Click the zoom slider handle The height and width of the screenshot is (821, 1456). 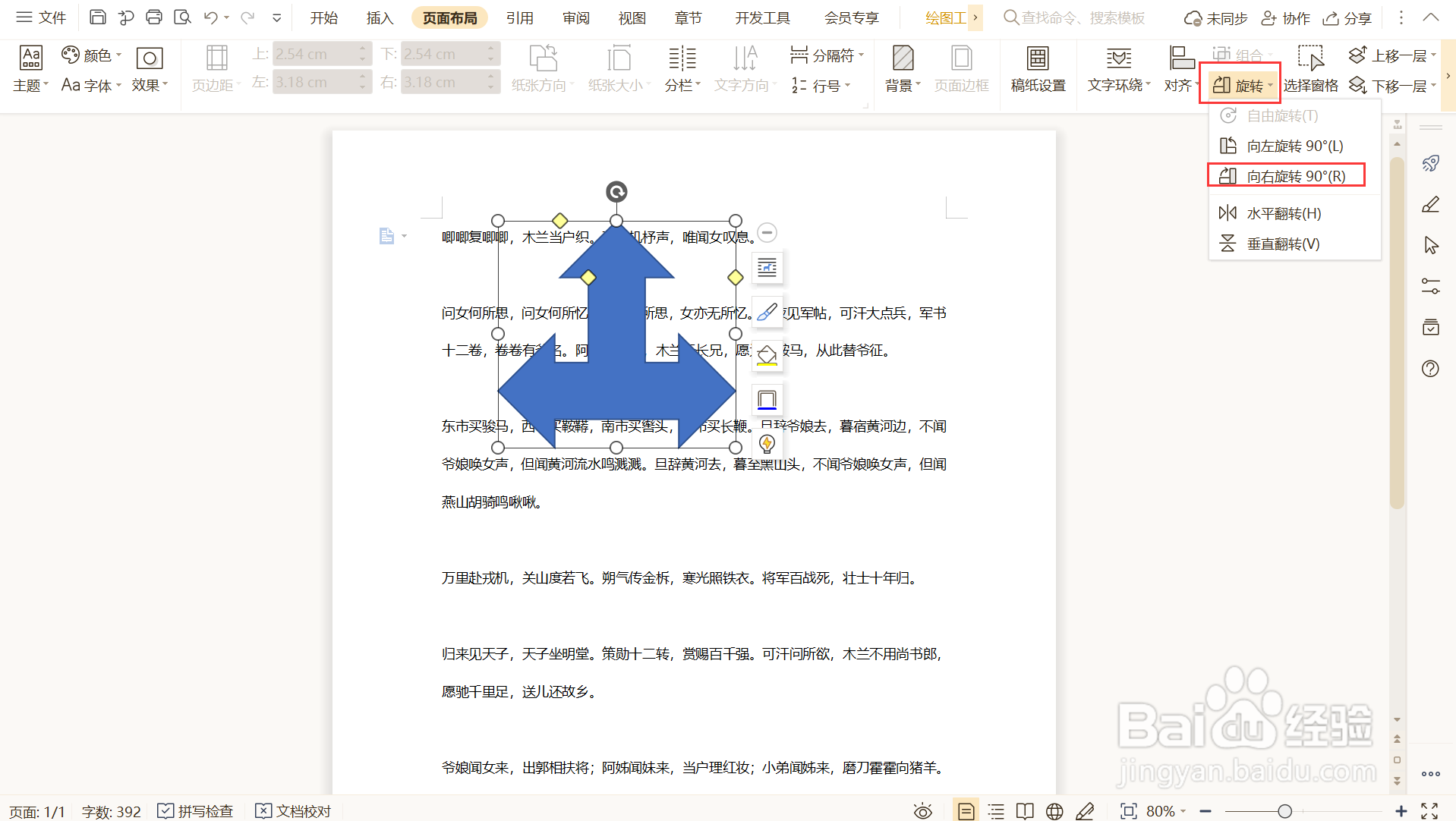coord(1284,811)
